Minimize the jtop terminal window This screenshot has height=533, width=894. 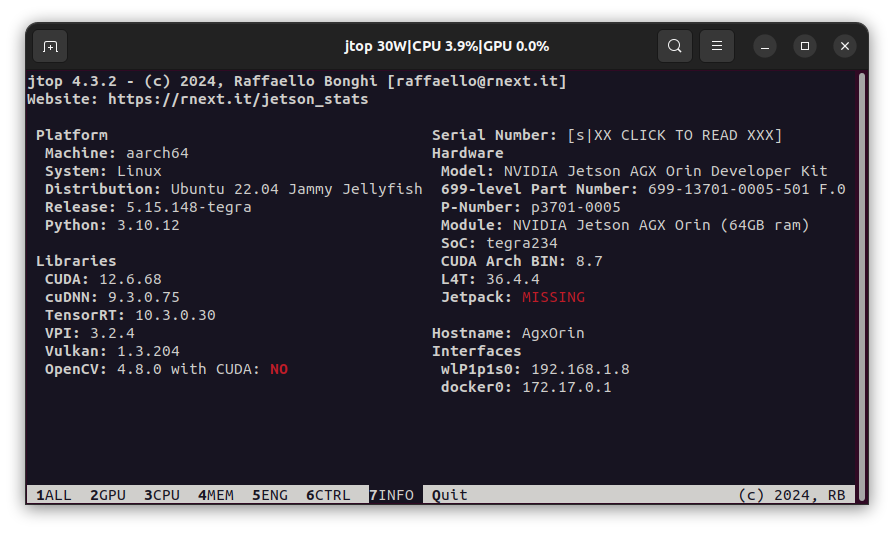coord(765,46)
